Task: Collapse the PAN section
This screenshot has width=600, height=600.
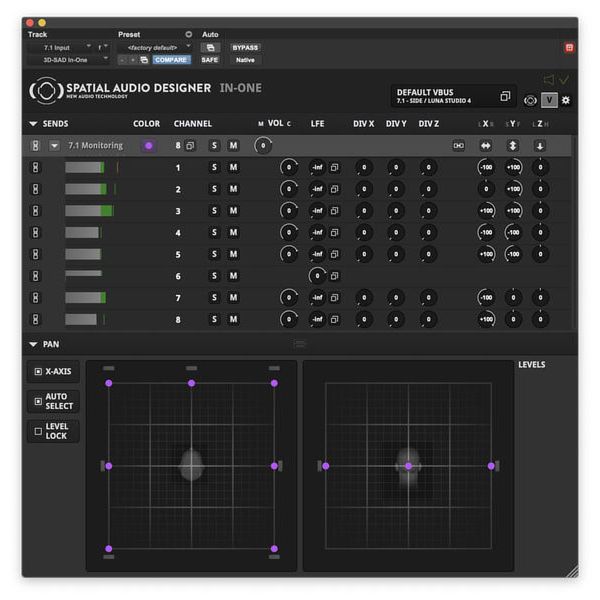Action: (33, 344)
